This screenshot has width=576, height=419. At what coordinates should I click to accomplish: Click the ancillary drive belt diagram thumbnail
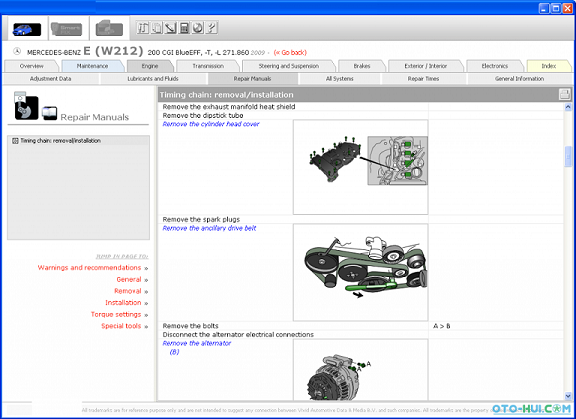click(x=360, y=272)
